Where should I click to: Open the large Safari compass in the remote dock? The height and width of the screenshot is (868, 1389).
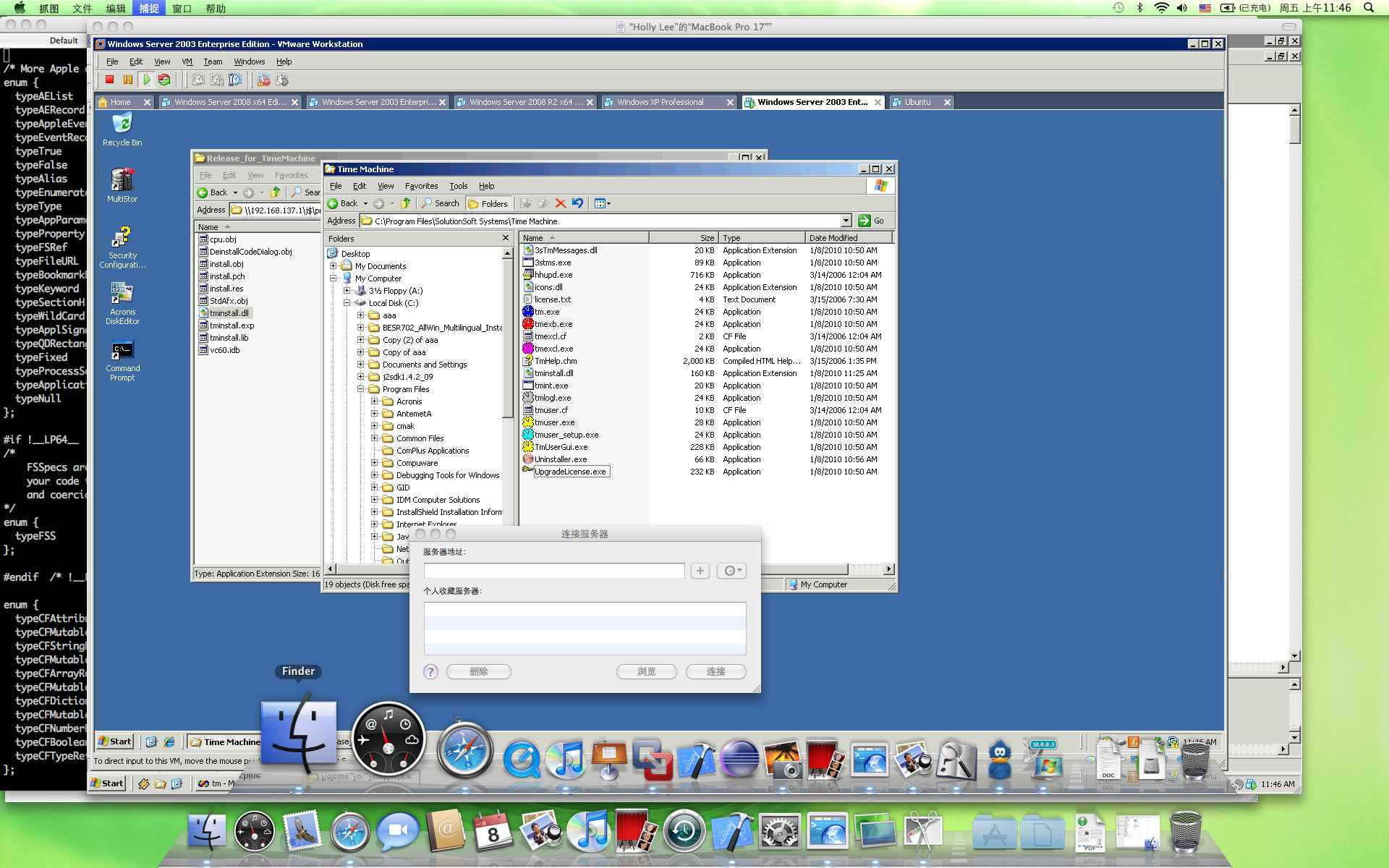[x=464, y=750]
